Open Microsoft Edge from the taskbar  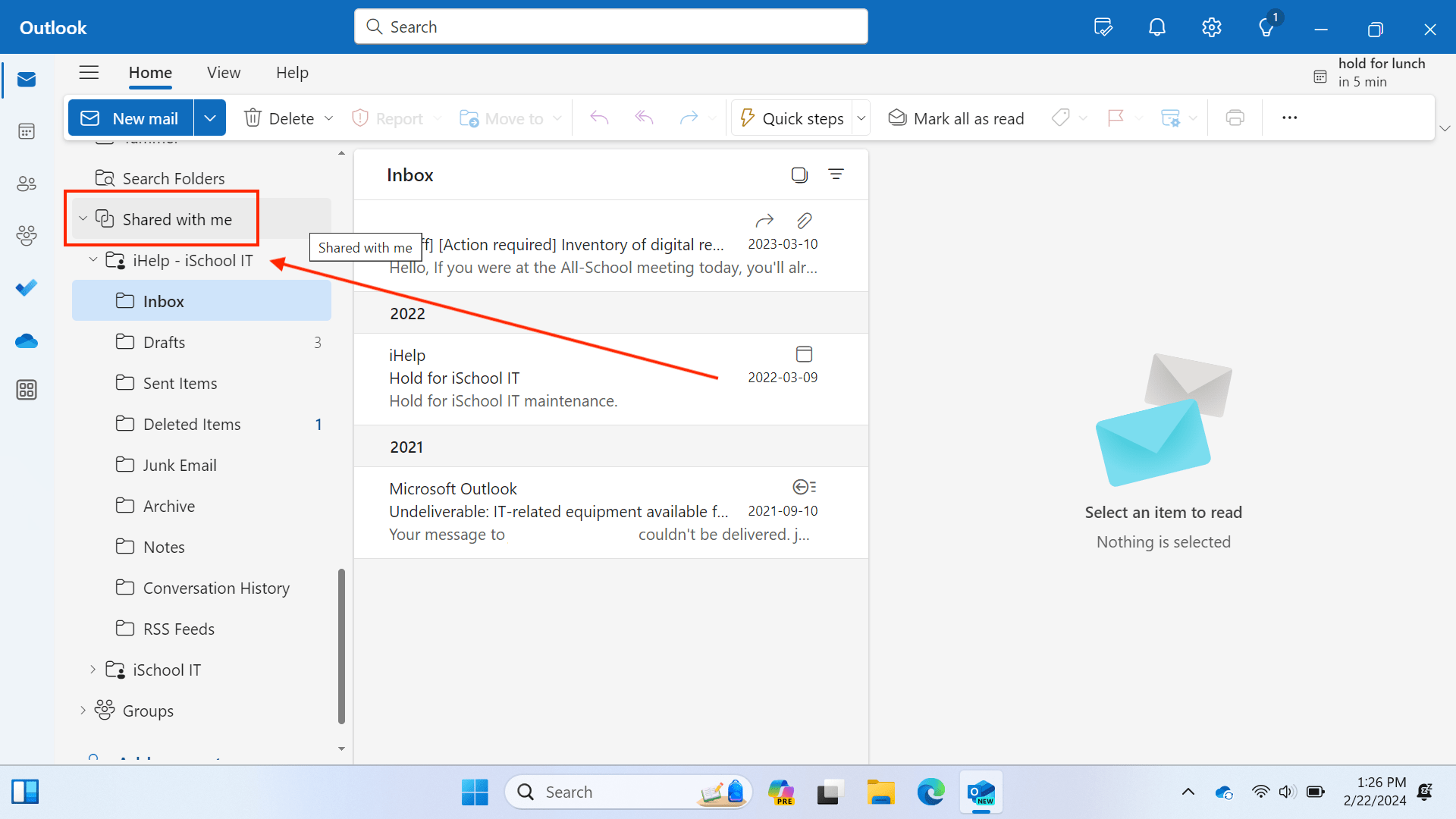(x=930, y=792)
